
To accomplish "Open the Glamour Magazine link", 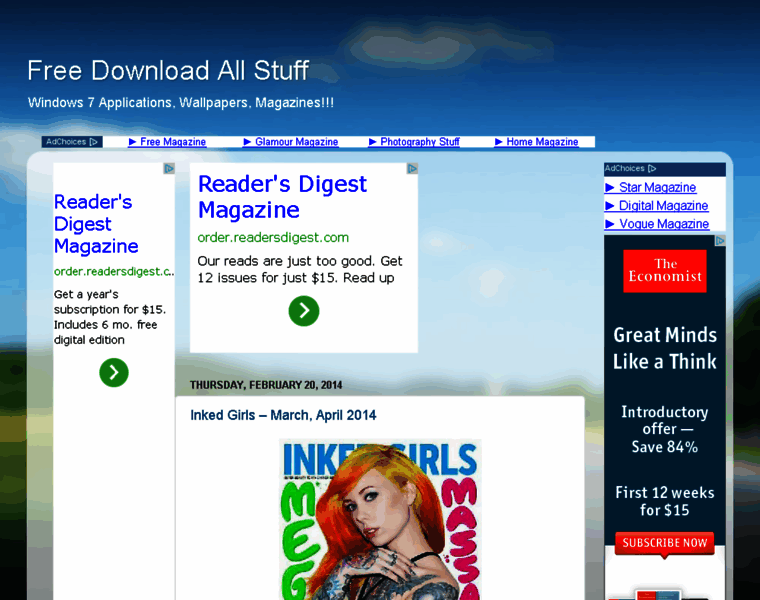I will 290,142.
